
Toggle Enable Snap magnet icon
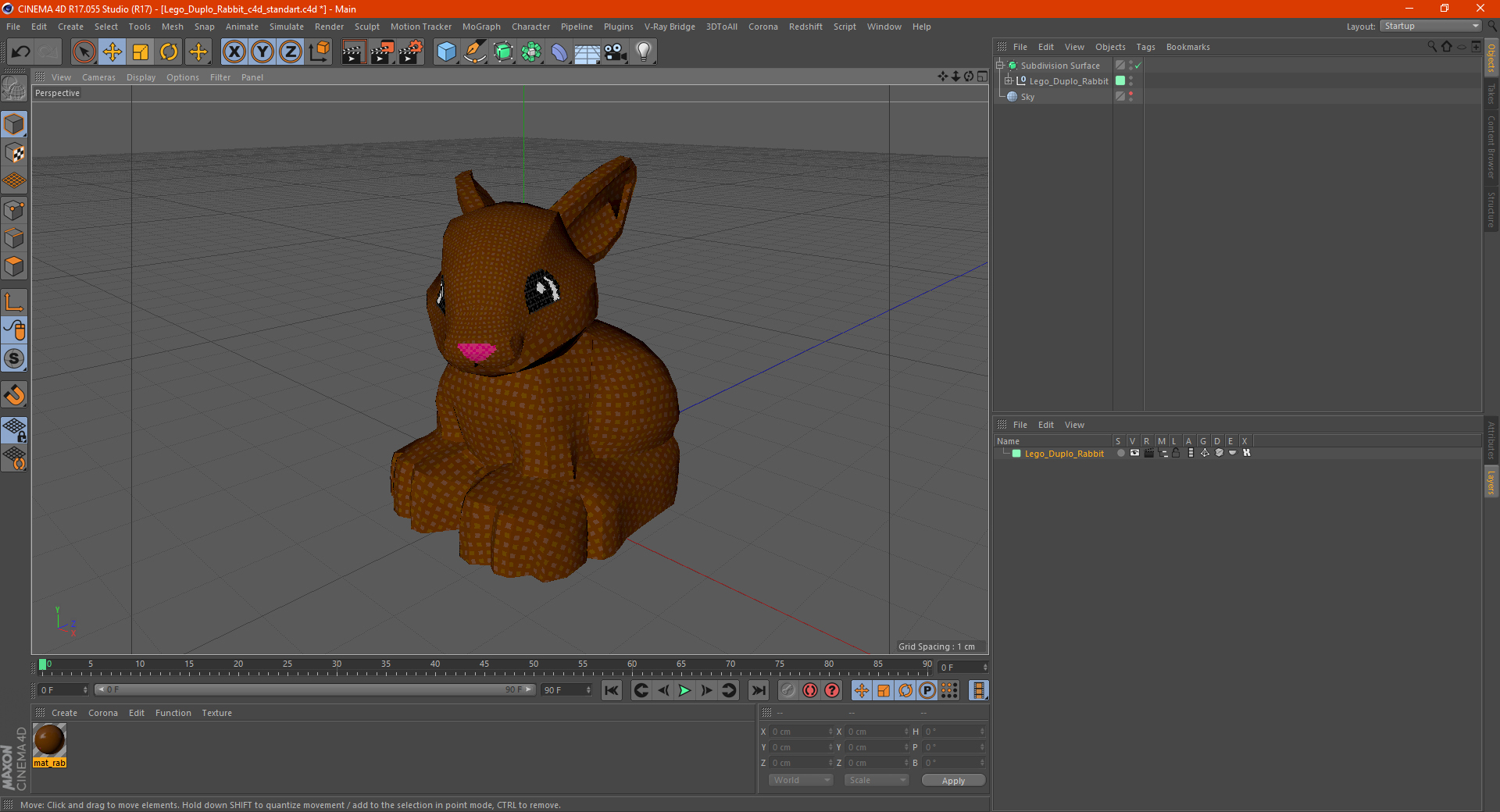coord(14,395)
